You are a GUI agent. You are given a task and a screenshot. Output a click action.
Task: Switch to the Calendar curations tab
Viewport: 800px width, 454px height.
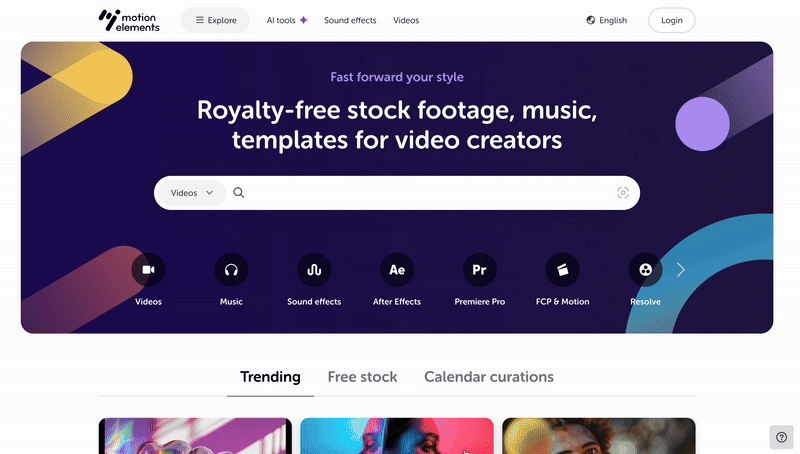[x=489, y=377]
